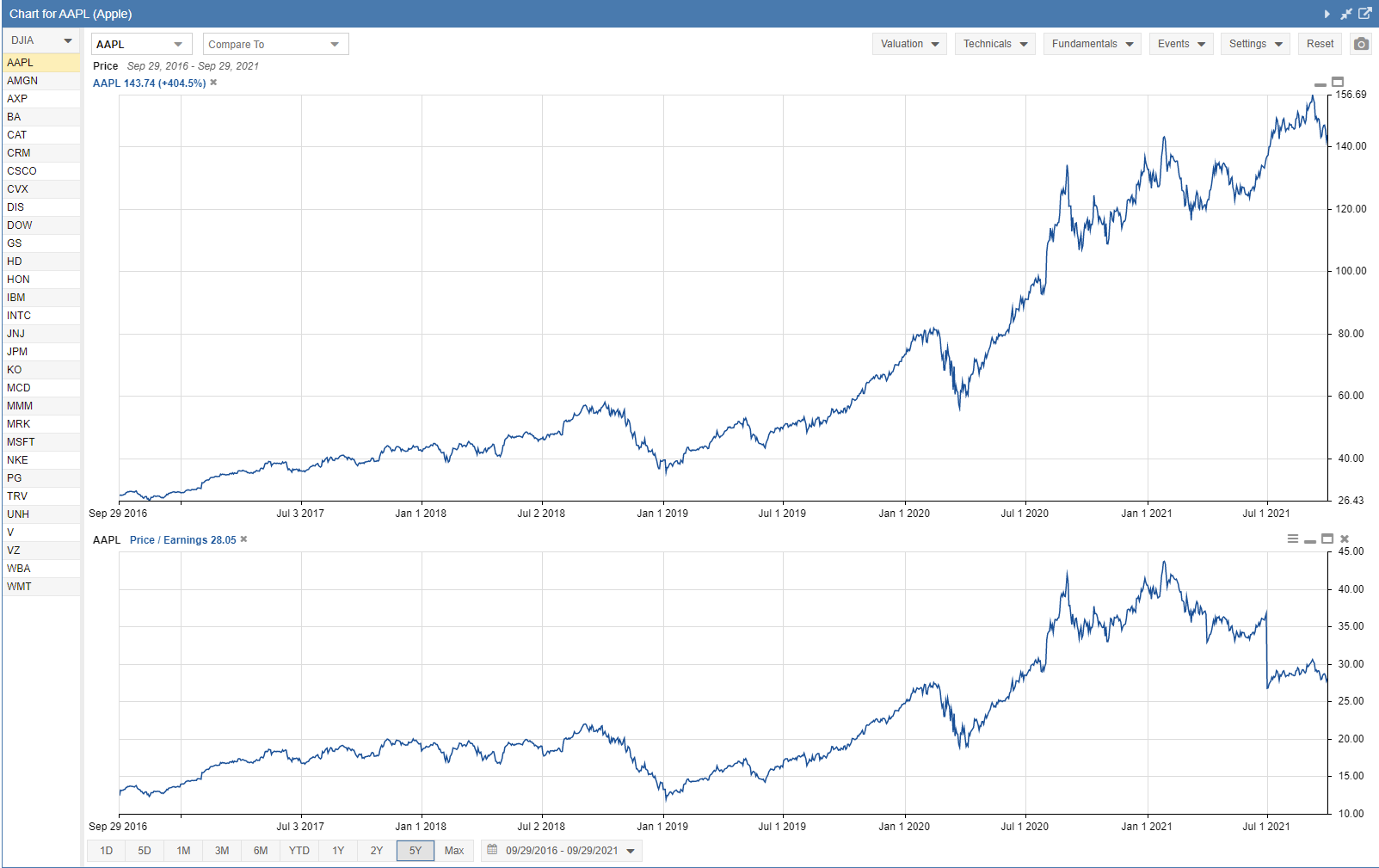
Task: Click the Price / Earnings label link
Action: pyautogui.click(x=182, y=540)
